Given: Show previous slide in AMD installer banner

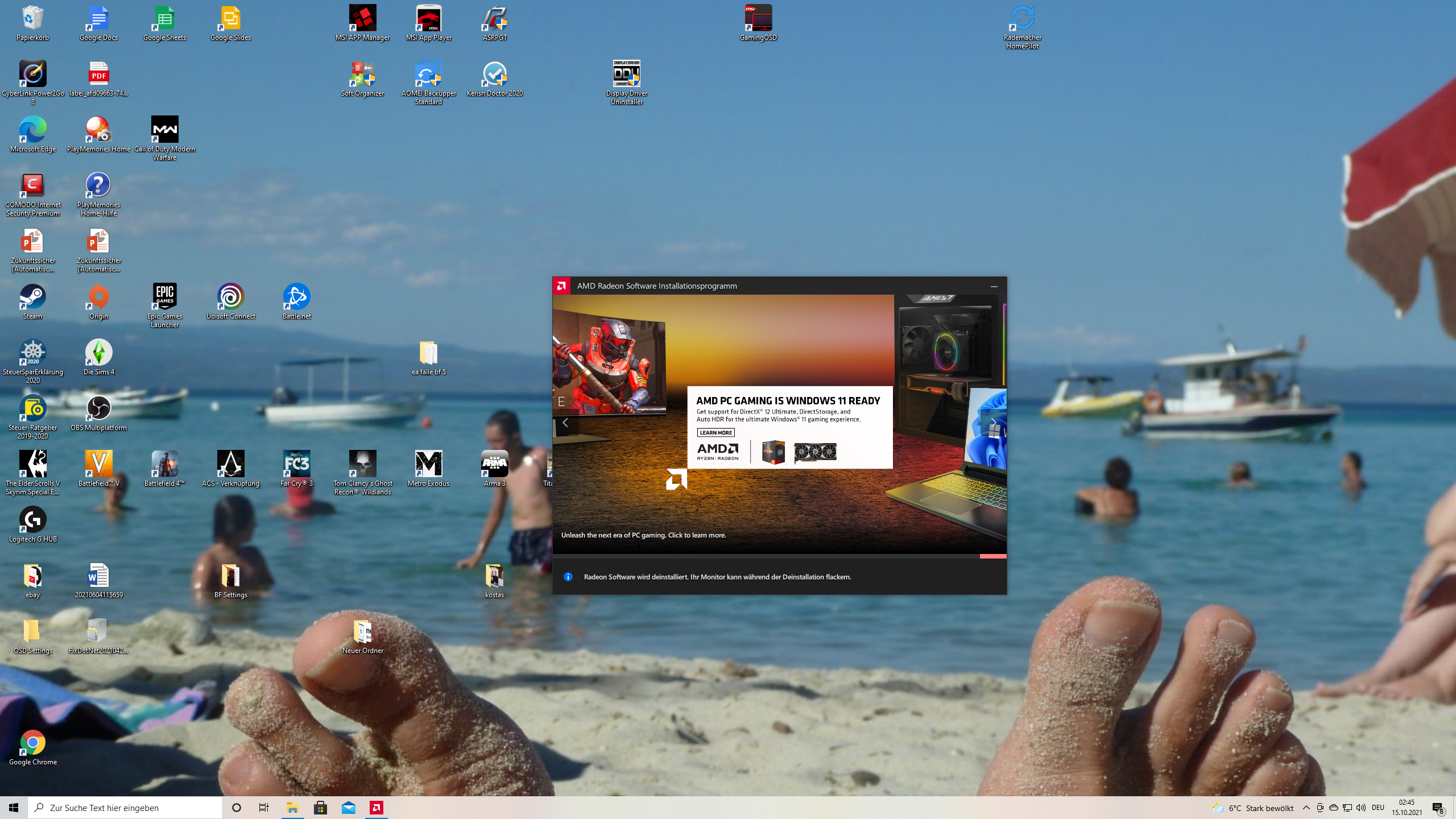Looking at the screenshot, I should pyautogui.click(x=565, y=423).
